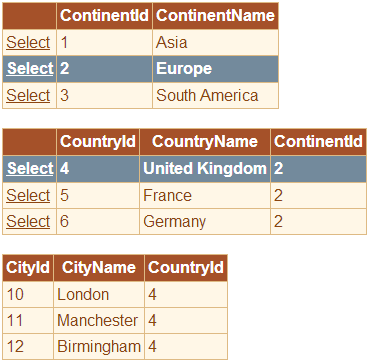Image resolution: width=369 pixels, height=363 pixels.
Task: Click Select link for Europe row
Action: [30, 69]
